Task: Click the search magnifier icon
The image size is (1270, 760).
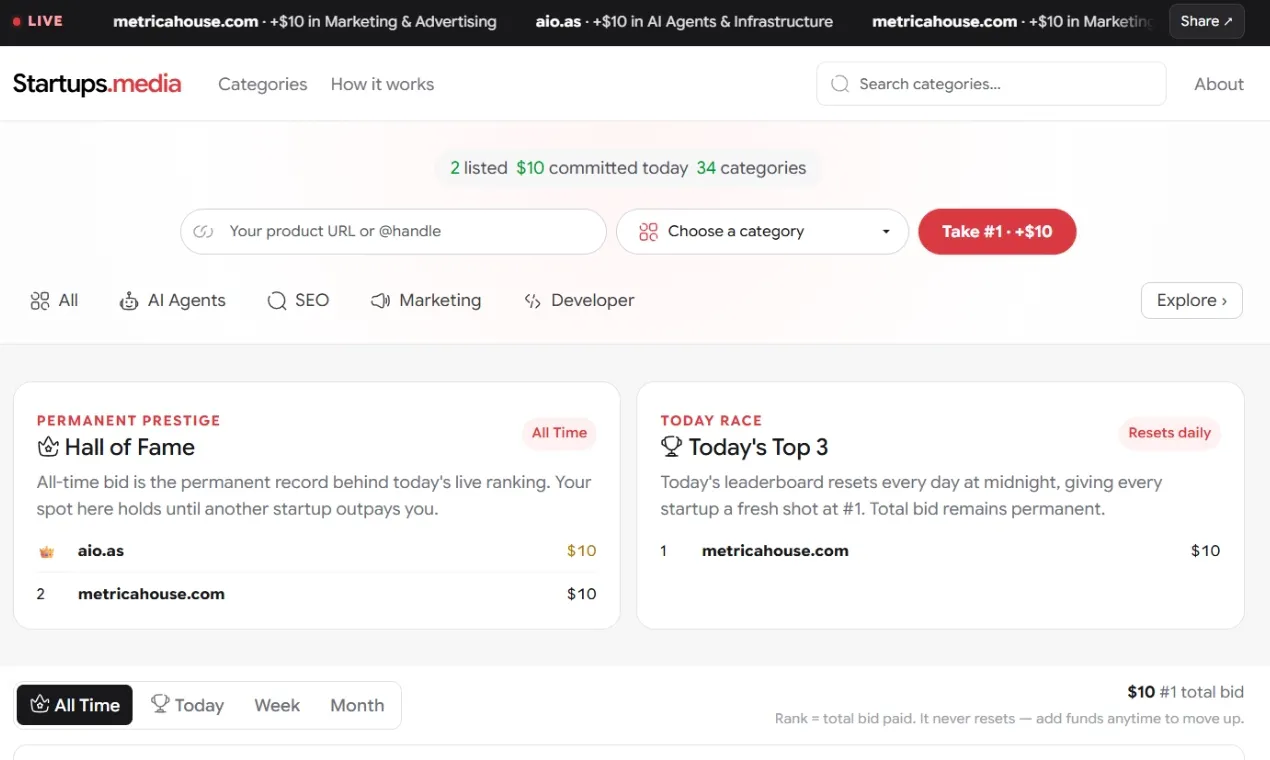Action: click(841, 84)
